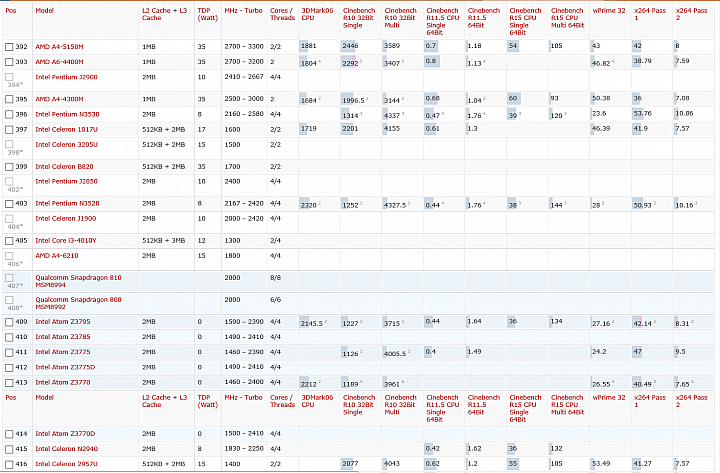The width and height of the screenshot is (720, 473).
Task: Open the Intel Atom Z3770 link
Action: click(x=63, y=383)
